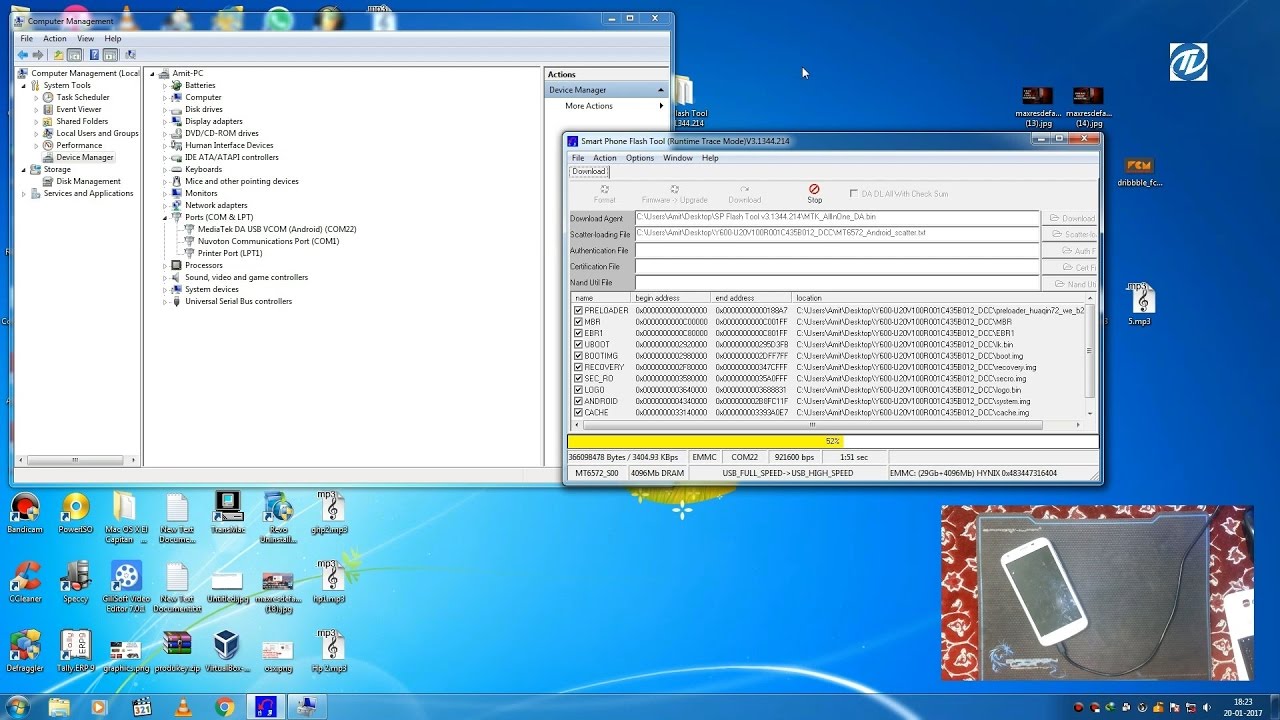1280x720 pixels.
Task: Uncheck RECOVERY partition checkbox
Action: [x=578, y=367]
